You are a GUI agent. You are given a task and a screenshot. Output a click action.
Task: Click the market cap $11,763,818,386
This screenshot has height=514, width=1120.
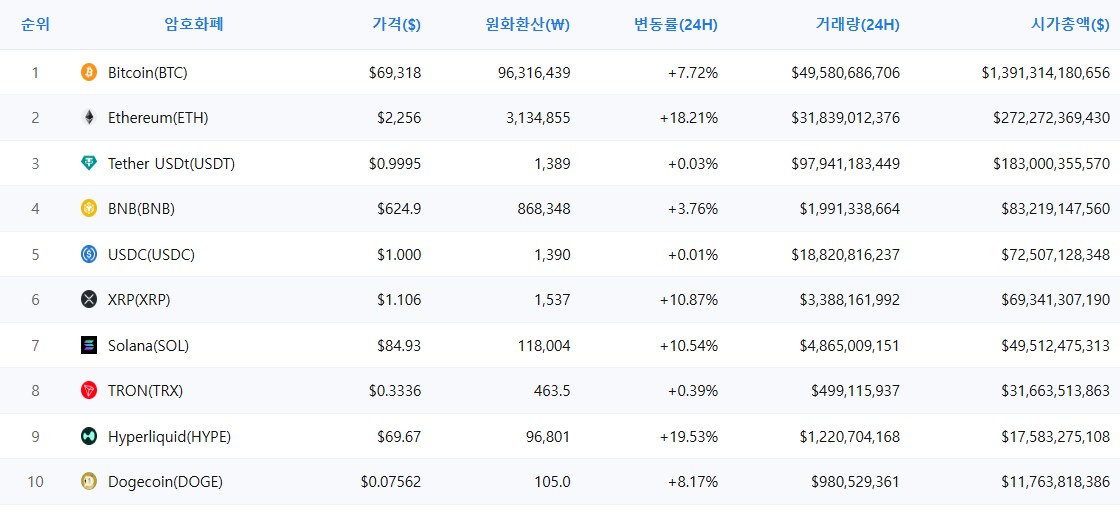[1056, 482]
